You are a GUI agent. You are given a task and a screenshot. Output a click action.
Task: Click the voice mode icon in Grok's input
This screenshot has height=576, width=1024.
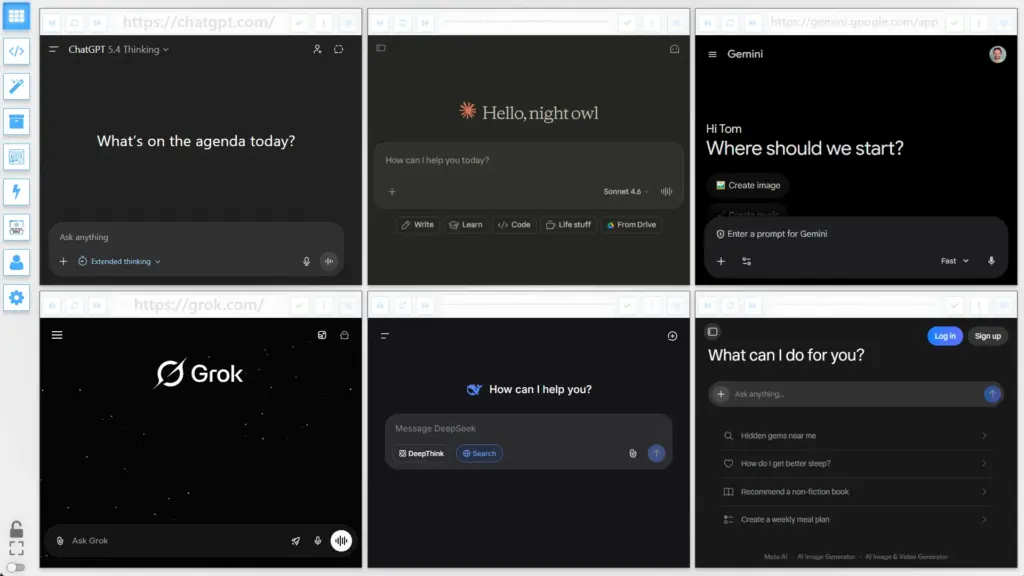341,540
